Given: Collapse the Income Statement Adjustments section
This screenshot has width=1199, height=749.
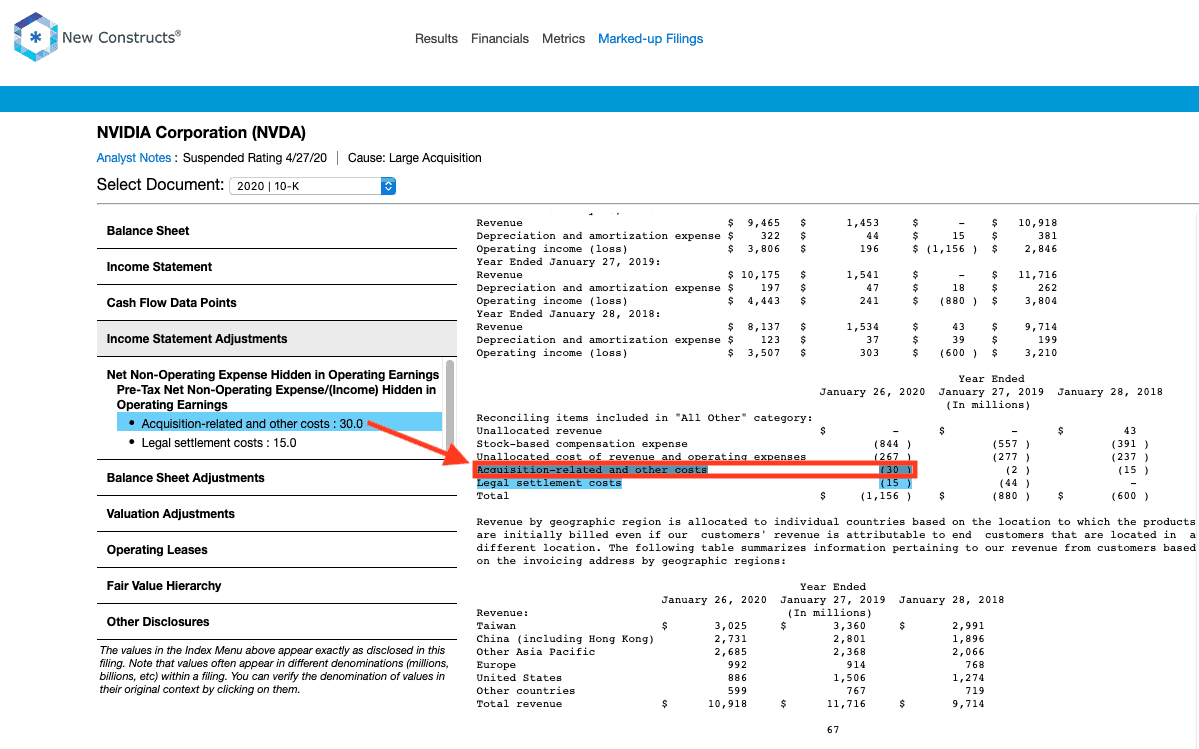Looking at the screenshot, I should click(277, 339).
